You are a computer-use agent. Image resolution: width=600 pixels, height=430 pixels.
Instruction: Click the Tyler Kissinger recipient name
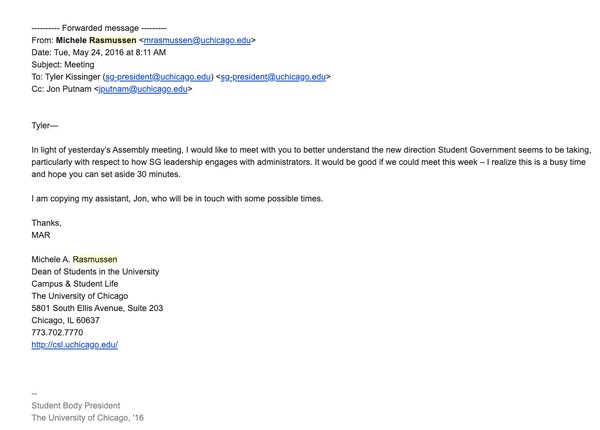pyautogui.click(x=73, y=77)
